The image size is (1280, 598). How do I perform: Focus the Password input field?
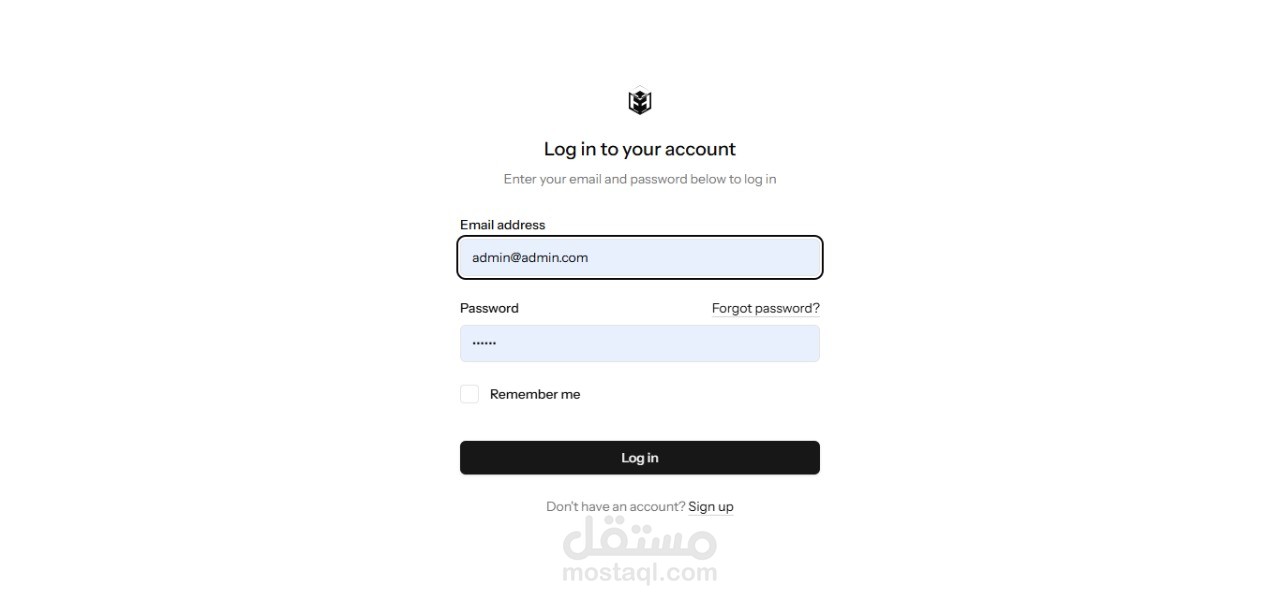(640, 343)
